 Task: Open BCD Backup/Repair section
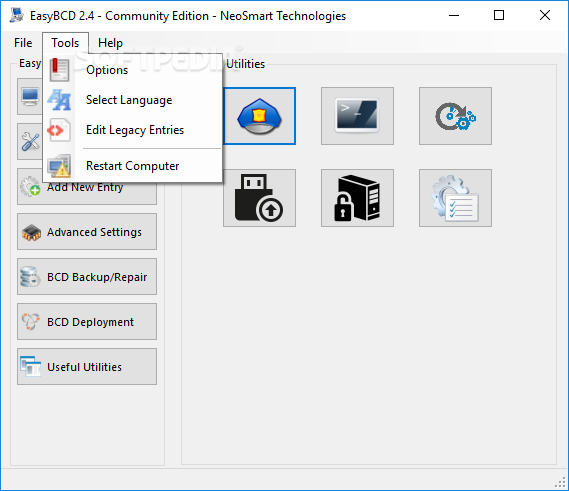click(87, 277)
